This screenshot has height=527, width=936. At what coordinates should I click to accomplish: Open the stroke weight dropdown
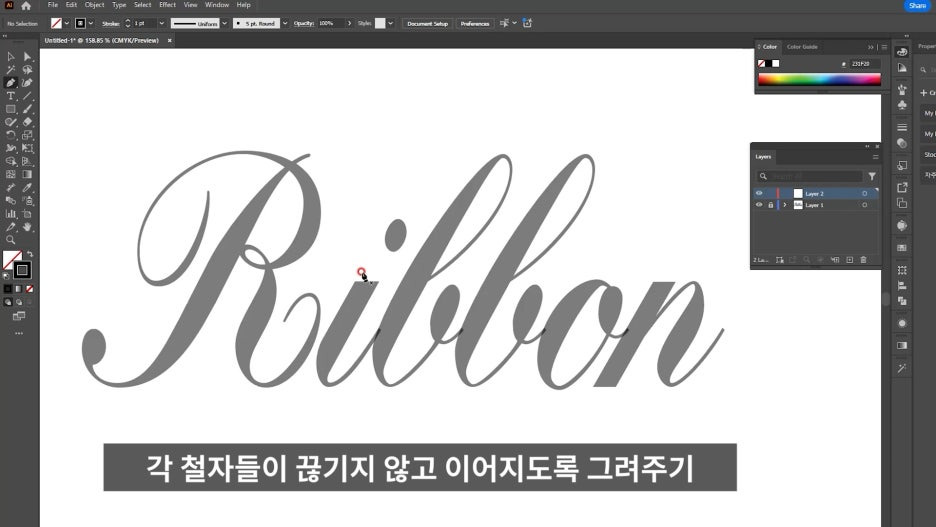(x=161, y=23)
